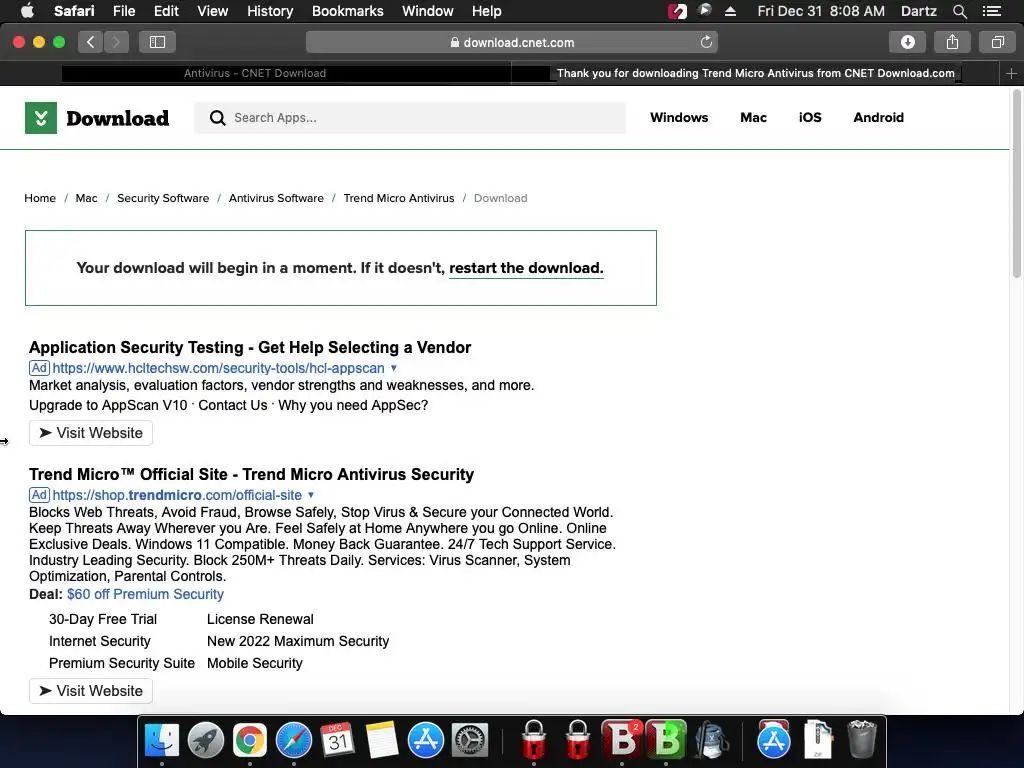Click the License Renewal link
Image resolution: width=1024 pixels, height=768 pixels.
(x=260, y=619)
